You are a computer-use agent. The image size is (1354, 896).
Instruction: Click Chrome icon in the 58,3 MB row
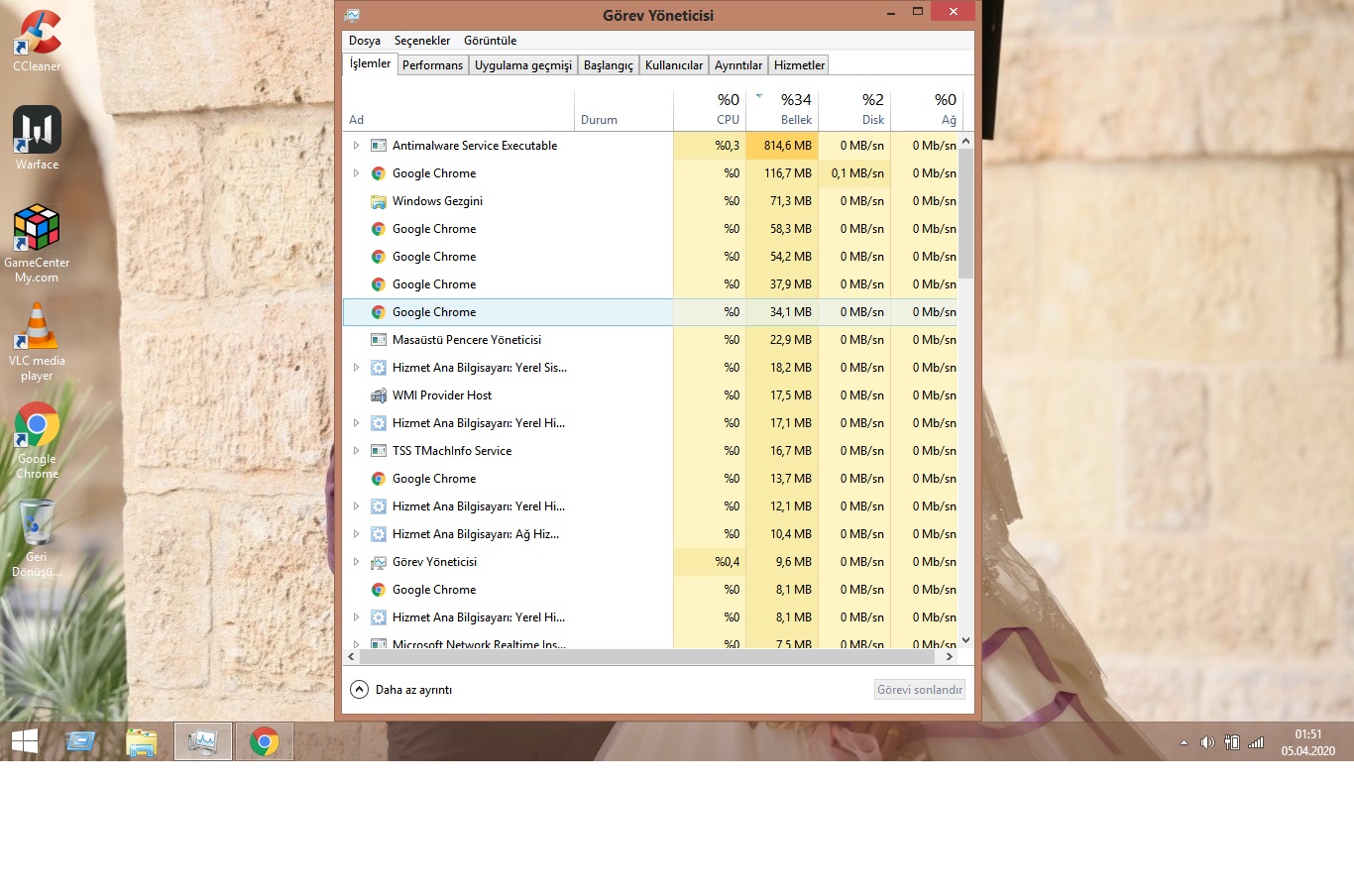[x=378, y=229]
